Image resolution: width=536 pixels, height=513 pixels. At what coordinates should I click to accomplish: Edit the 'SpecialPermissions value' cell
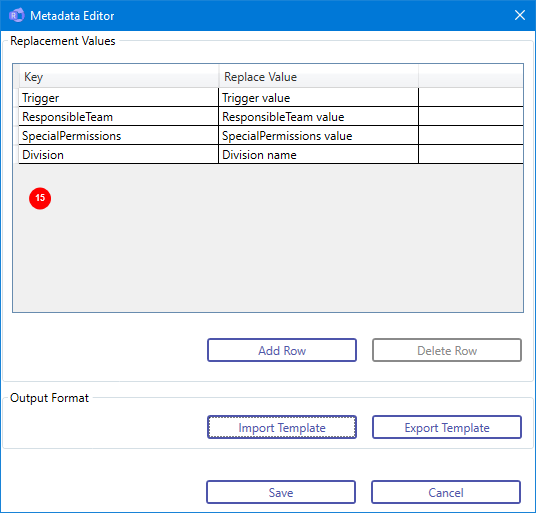(x=318, y=136)
